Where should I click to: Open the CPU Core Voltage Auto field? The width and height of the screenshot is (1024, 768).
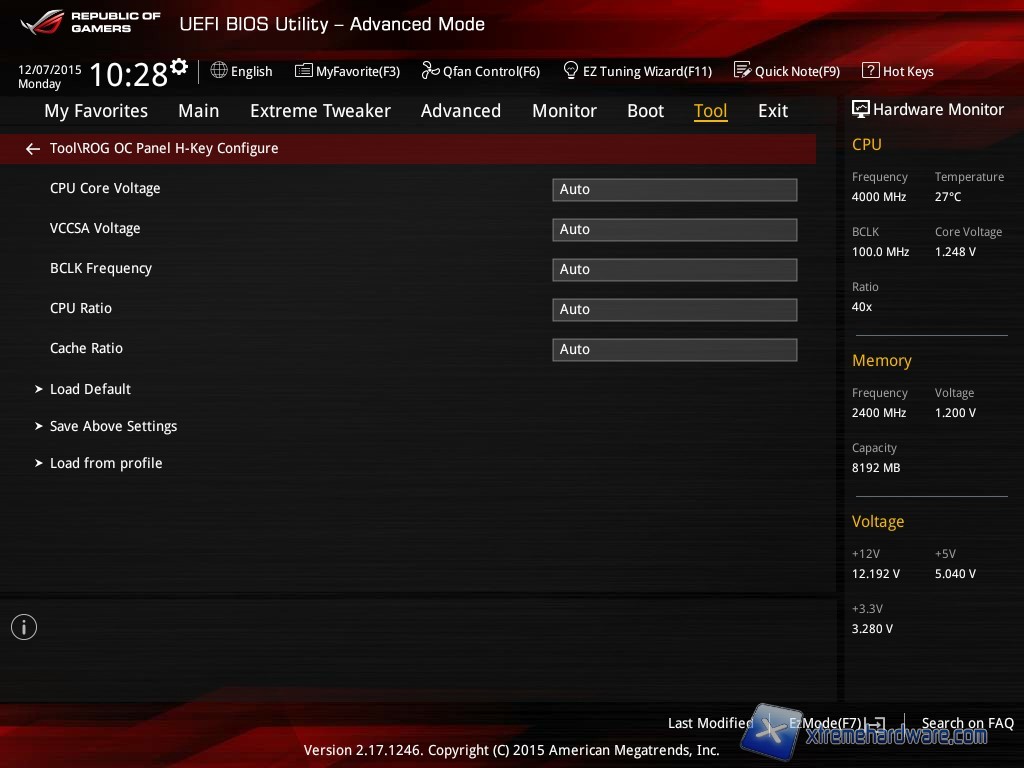674,189
